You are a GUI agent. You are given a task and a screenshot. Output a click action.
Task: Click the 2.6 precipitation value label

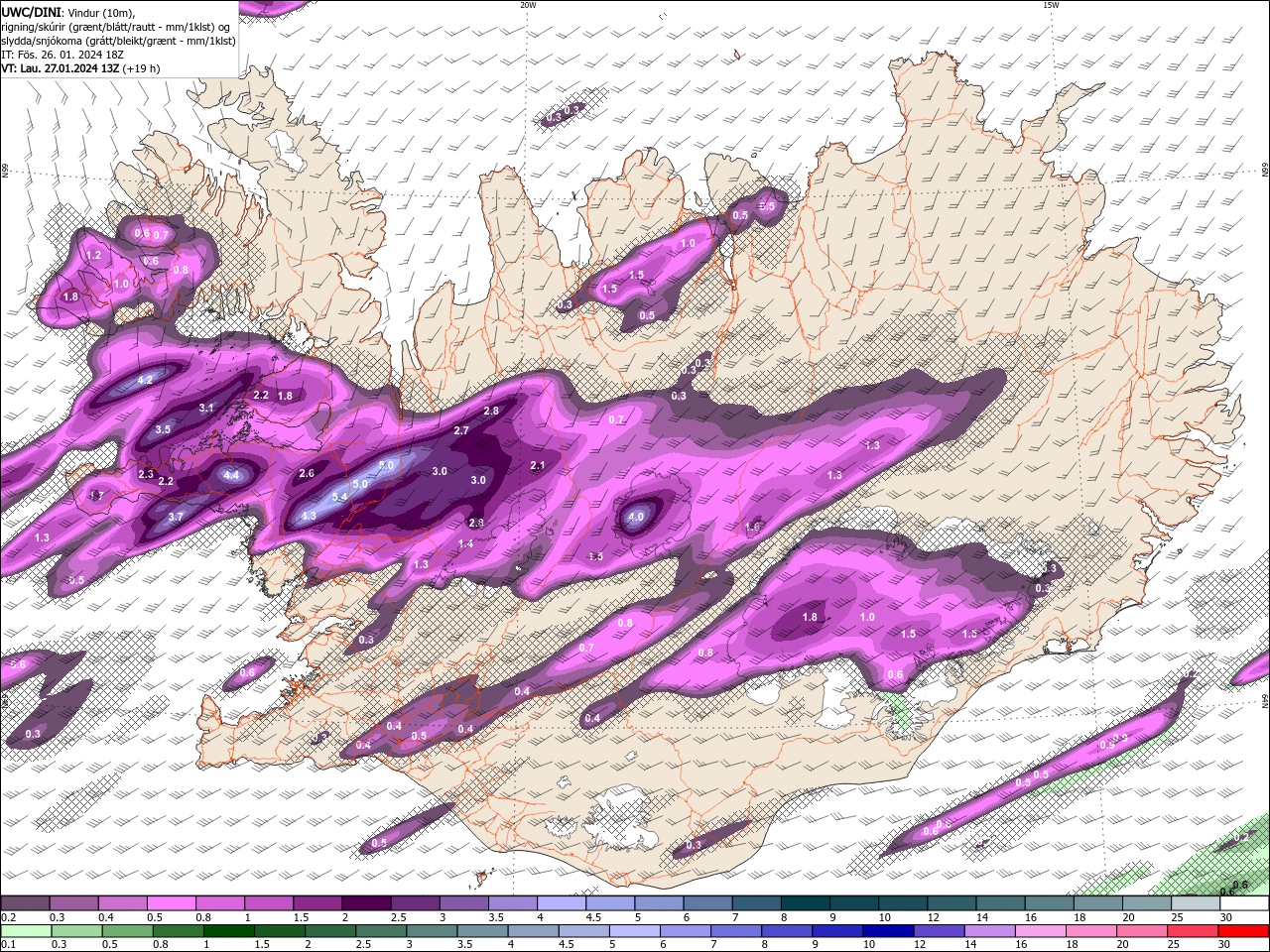(x=307, y=474)
